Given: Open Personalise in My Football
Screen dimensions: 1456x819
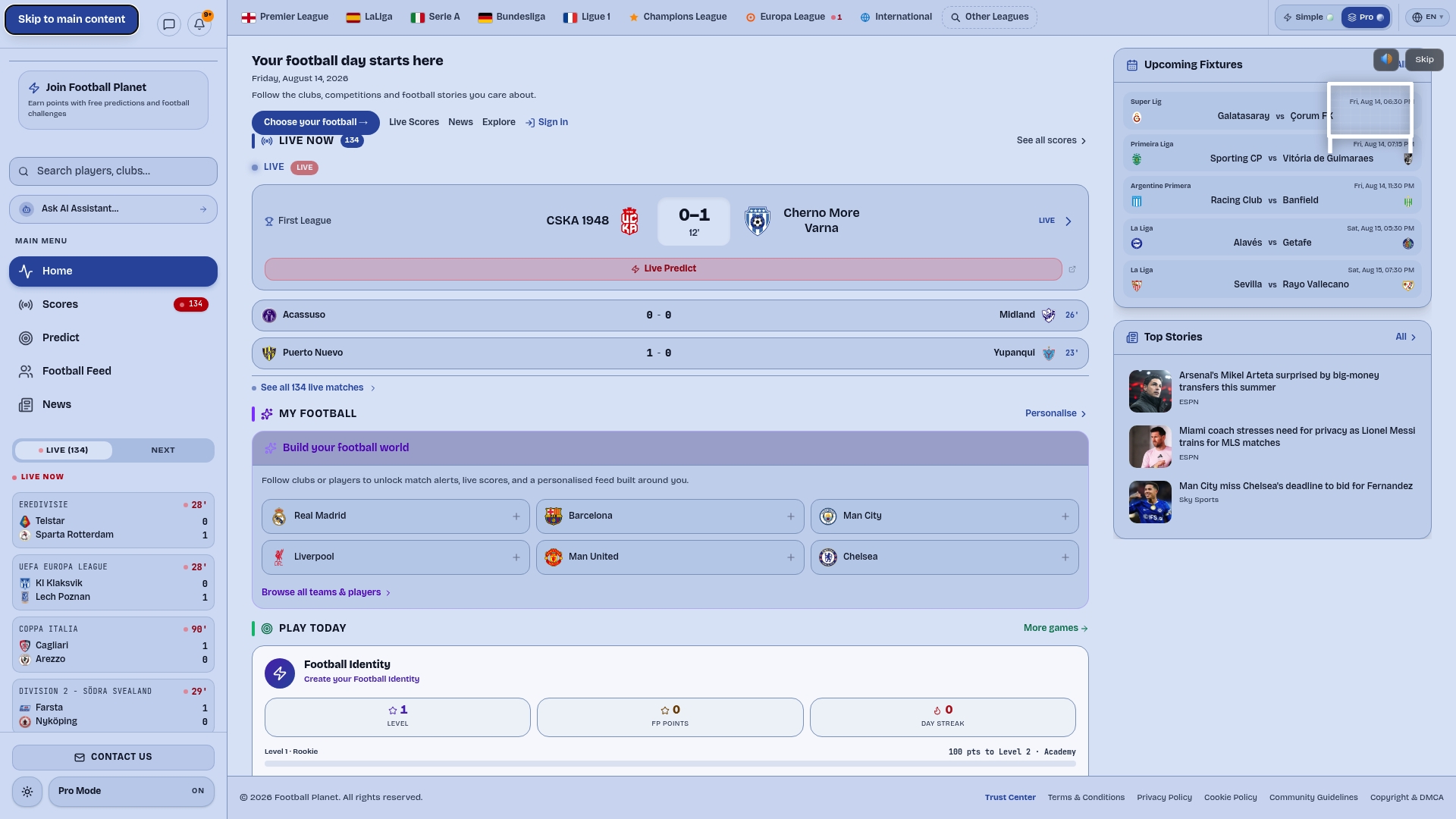Looking at the screenshot, I should point(1056,414).
